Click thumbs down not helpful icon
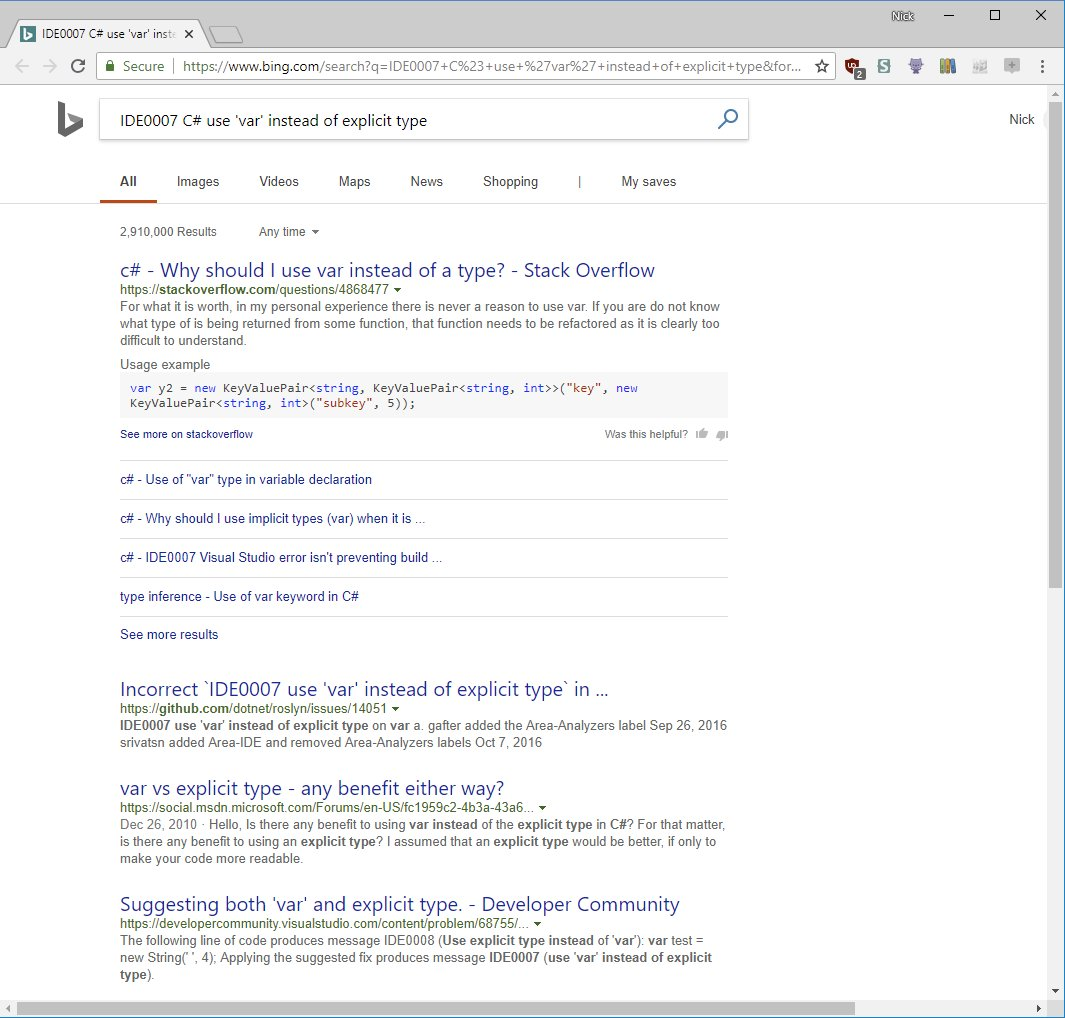 pos(722,435)
